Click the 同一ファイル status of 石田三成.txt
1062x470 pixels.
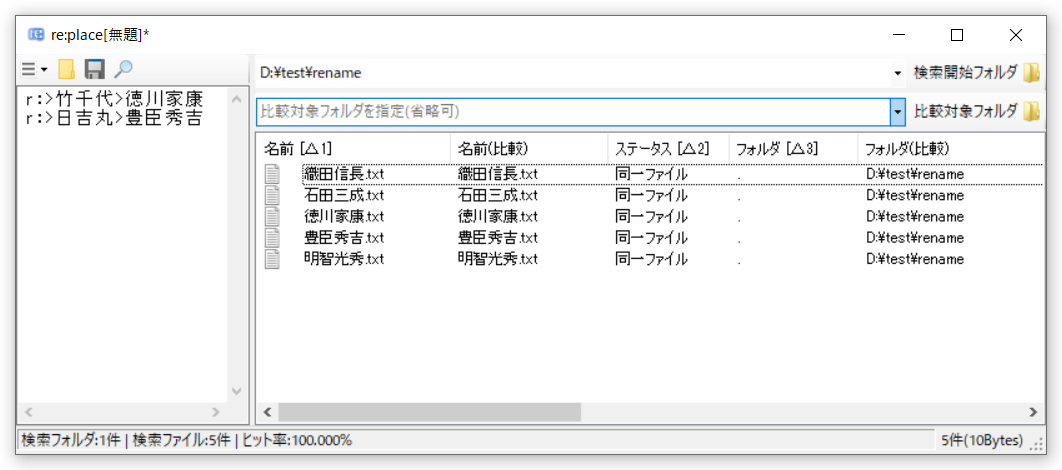point(651,196)
